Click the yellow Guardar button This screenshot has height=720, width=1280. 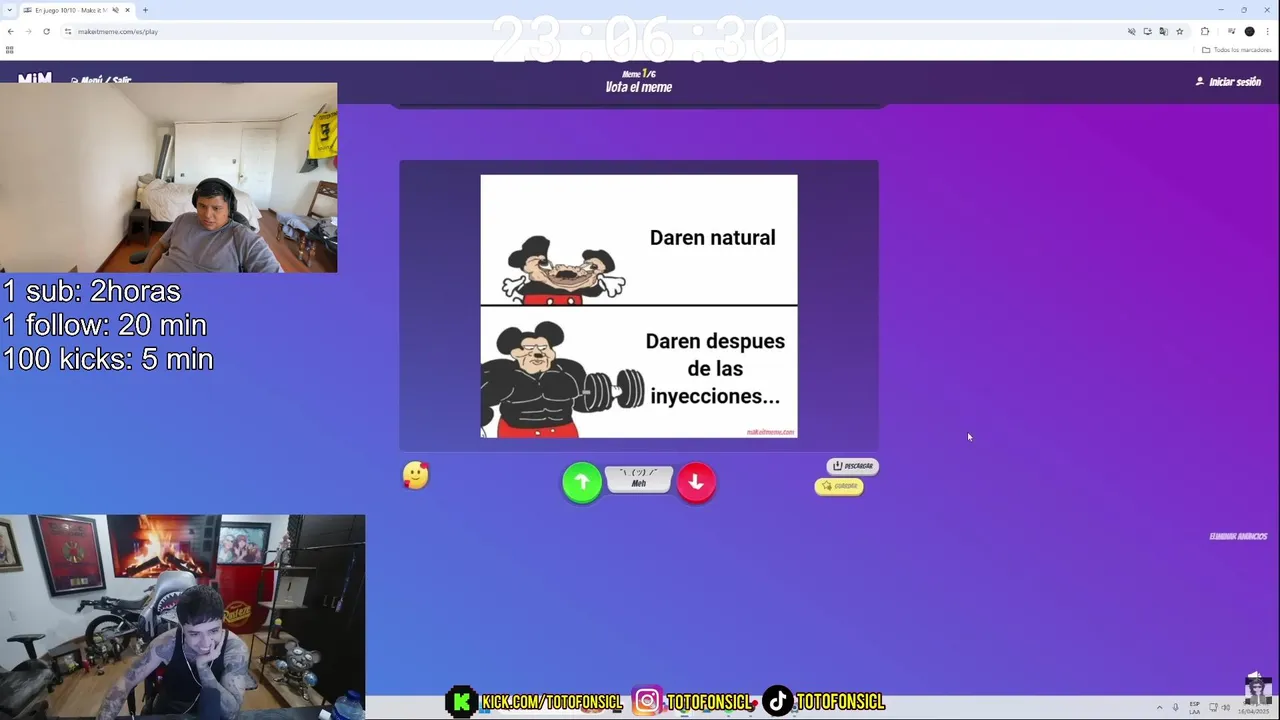click(840, 486)
